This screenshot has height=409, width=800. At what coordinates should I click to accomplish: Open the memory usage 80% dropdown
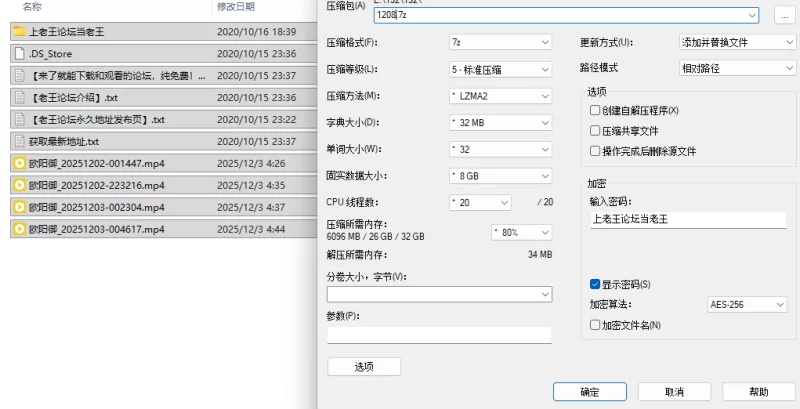[x=521, y=232]
